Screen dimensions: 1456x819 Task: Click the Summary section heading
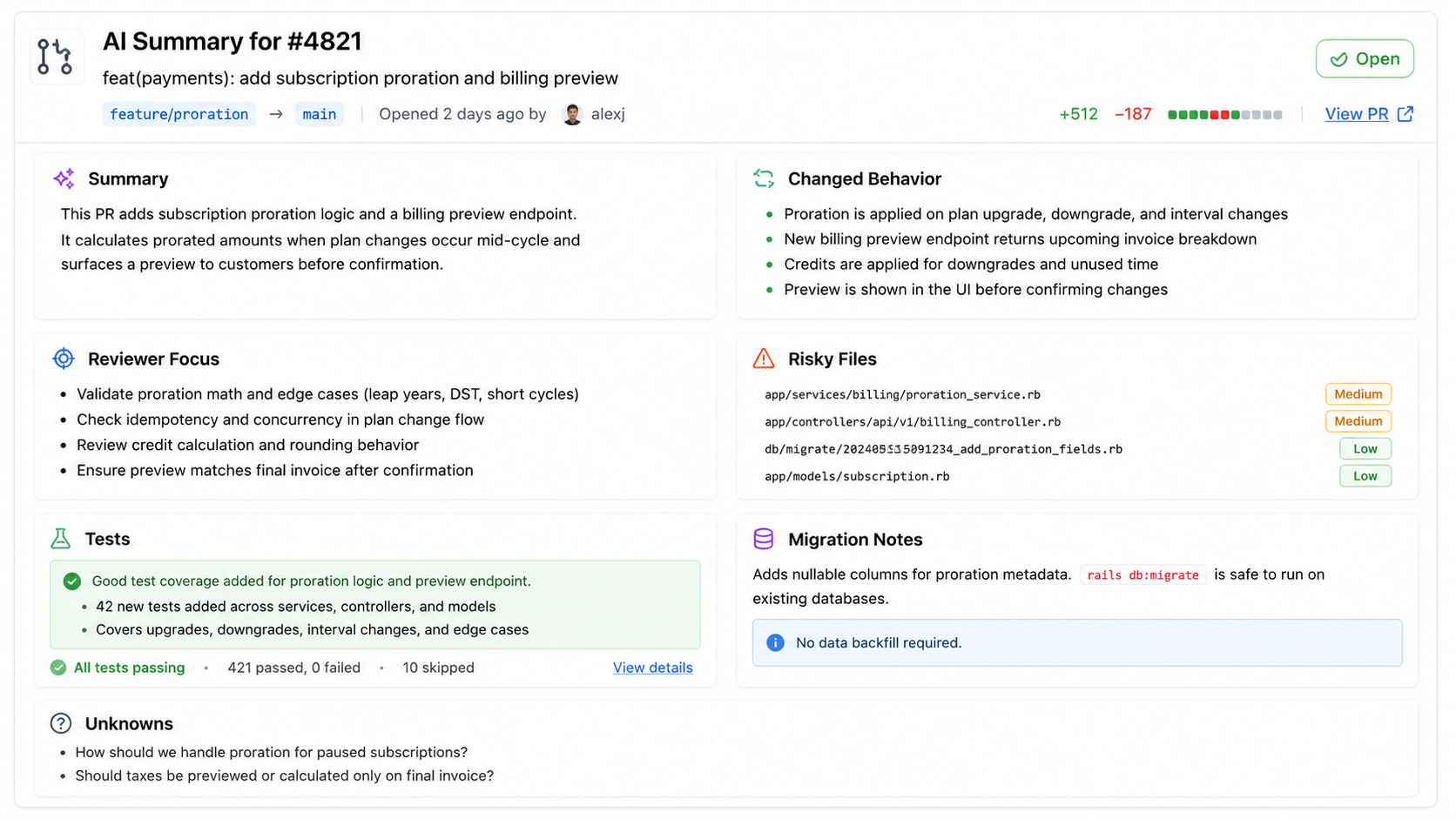click(x=128, y=178)
